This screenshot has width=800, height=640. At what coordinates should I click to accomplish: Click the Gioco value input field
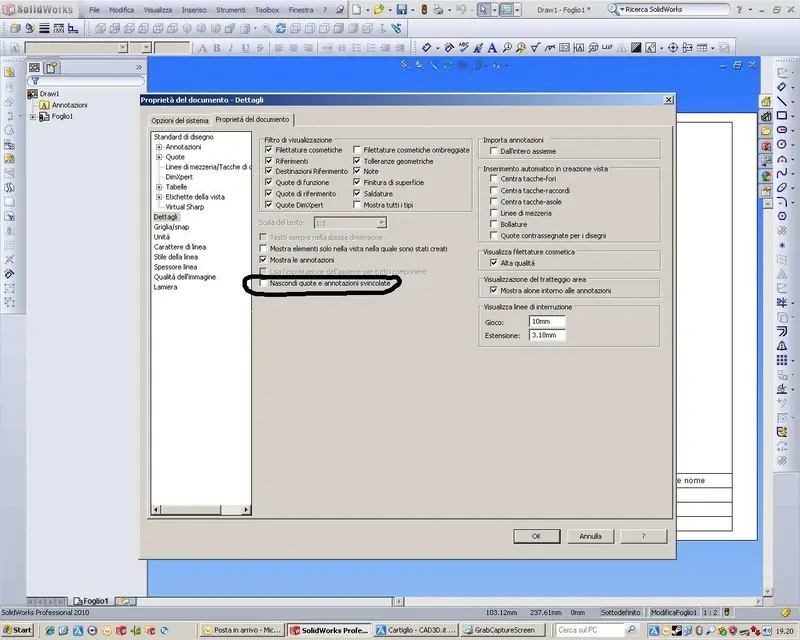coord(547,322)
